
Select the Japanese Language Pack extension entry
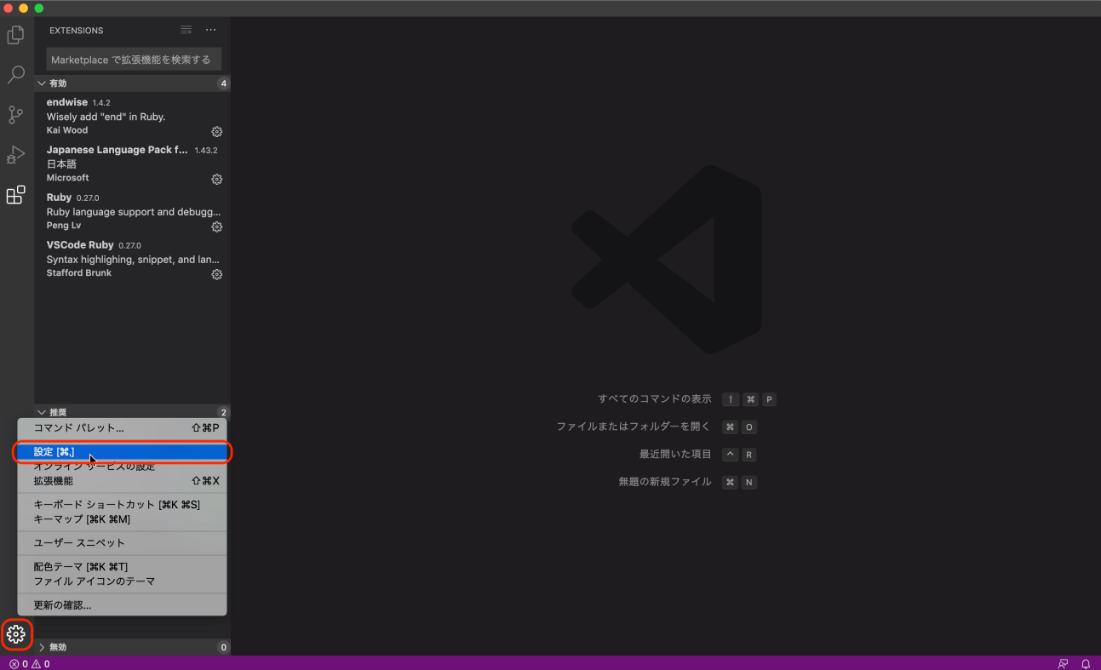tap(133, 164)
